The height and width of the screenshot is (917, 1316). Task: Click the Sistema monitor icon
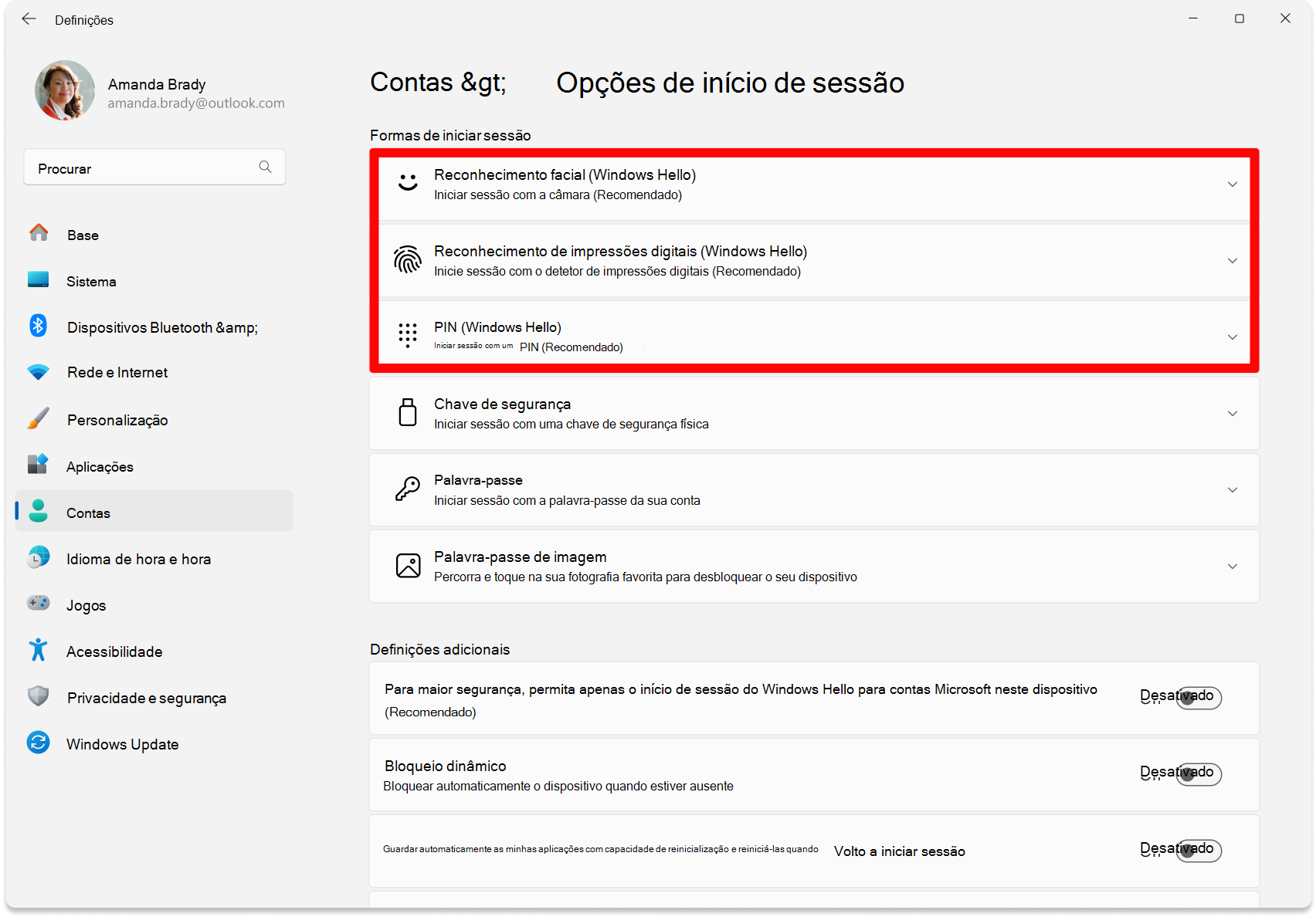[x=39, y=279]
